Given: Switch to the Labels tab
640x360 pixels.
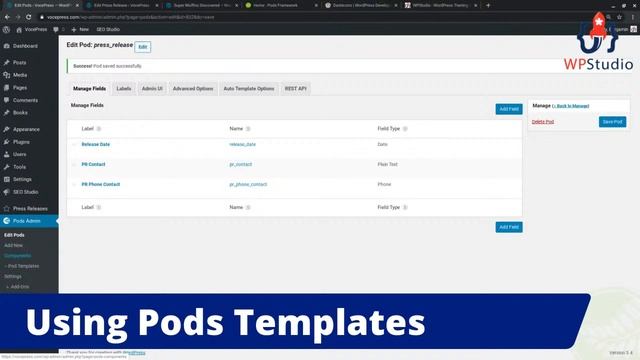Looking at the screenshot, I should click(124, 89).
